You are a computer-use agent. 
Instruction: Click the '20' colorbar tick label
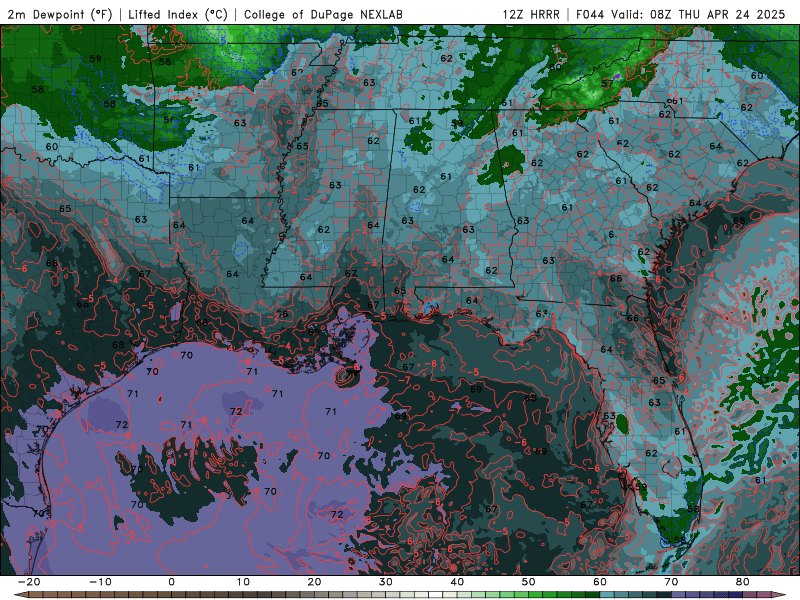(x=314, y=582)
